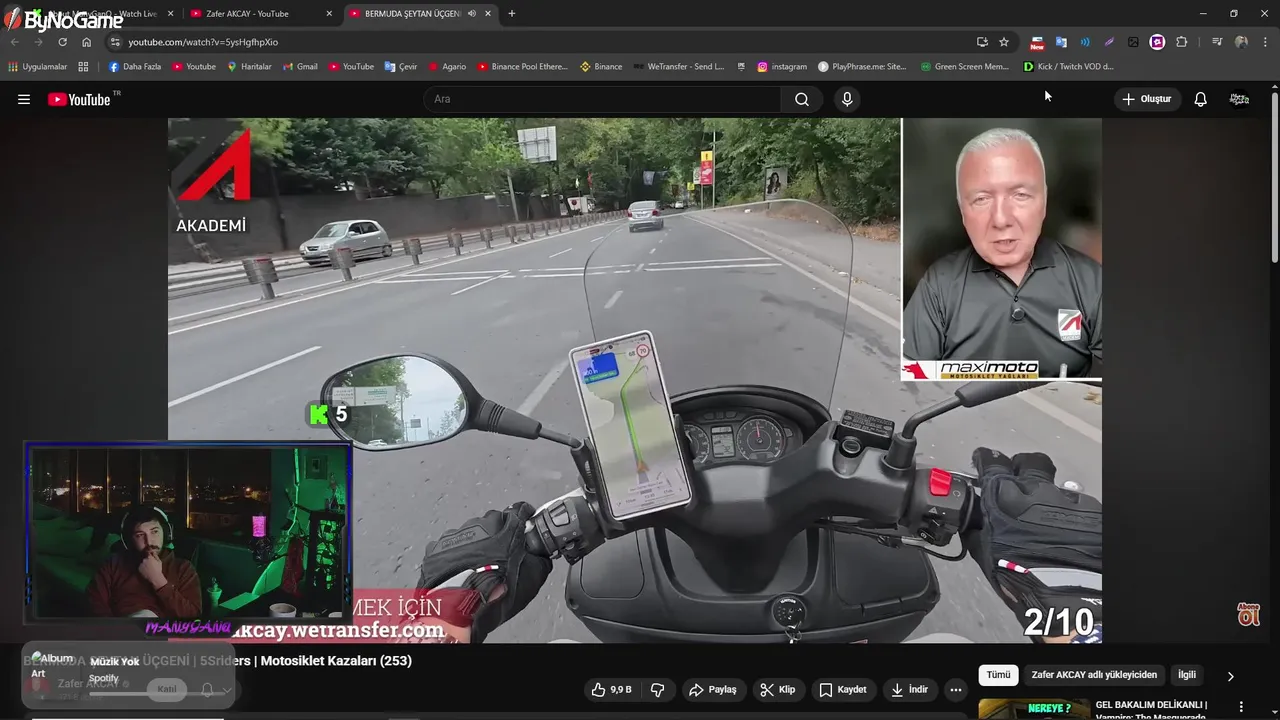Open the Kick / Twitch VOD bookmark
This screenshot has width=1280, height=720.
[1068, 67]
